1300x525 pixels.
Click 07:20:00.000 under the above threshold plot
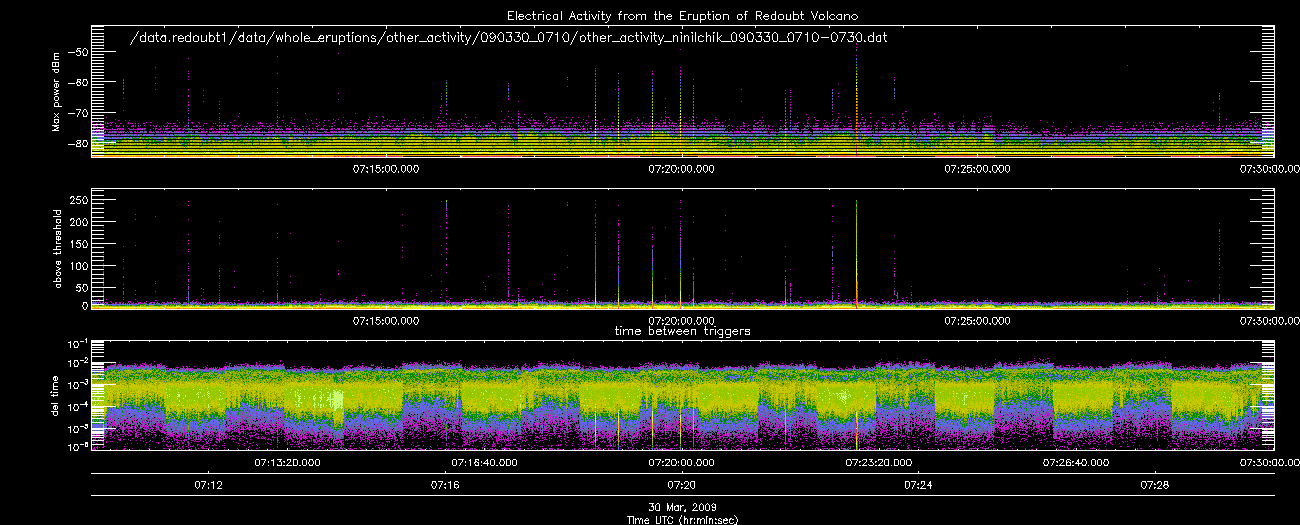click(x=682, y=320)
